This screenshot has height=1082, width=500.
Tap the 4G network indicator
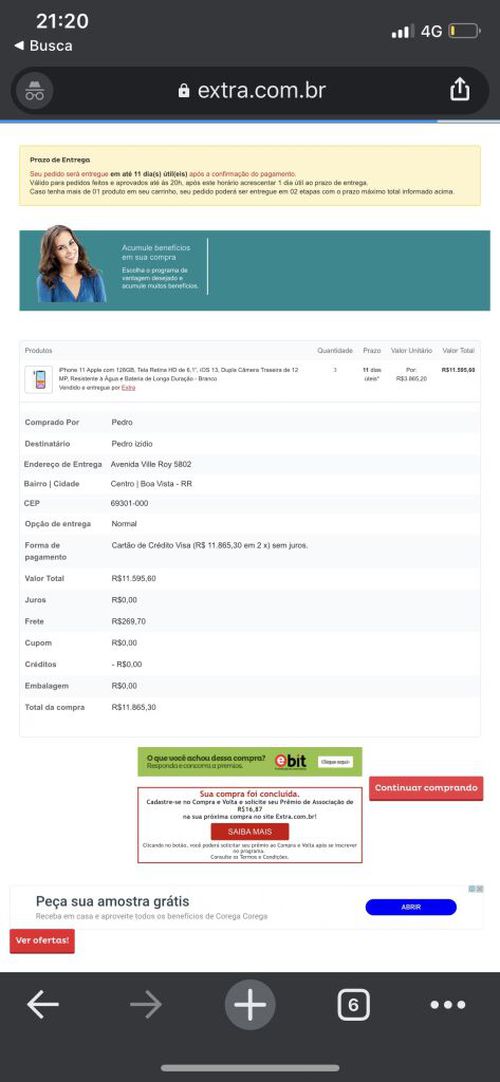pyautogui.click(x=431, y=32)
